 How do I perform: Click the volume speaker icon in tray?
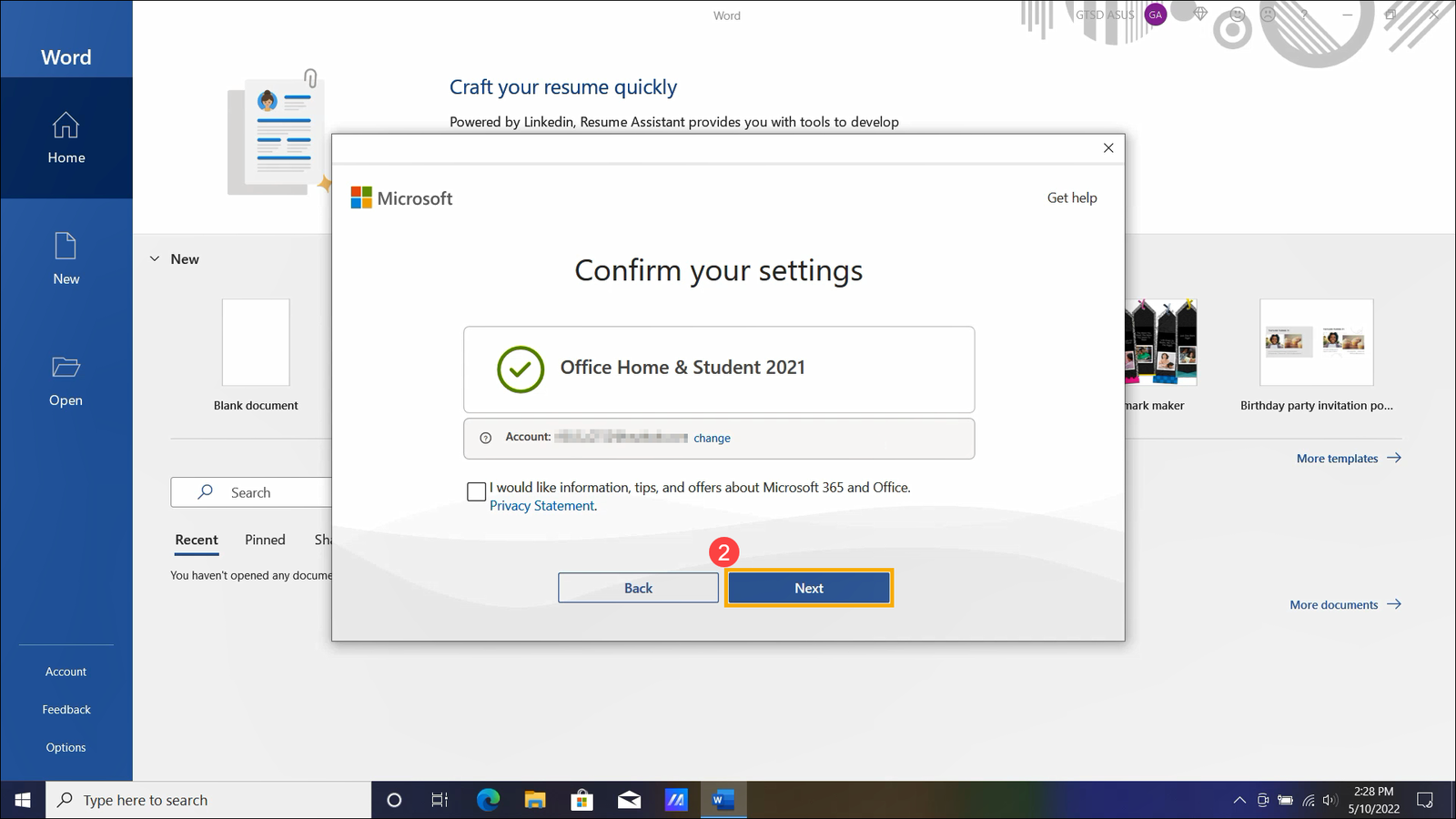coord(1330,800)
